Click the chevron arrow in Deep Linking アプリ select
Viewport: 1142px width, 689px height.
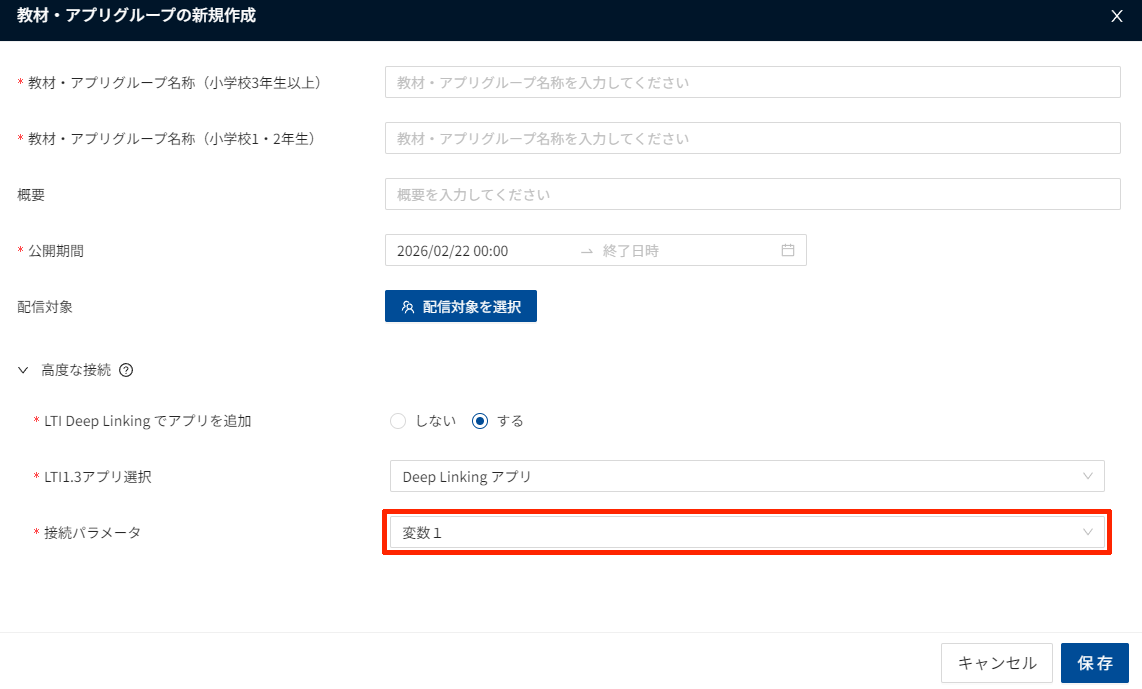pos(1088,476)
